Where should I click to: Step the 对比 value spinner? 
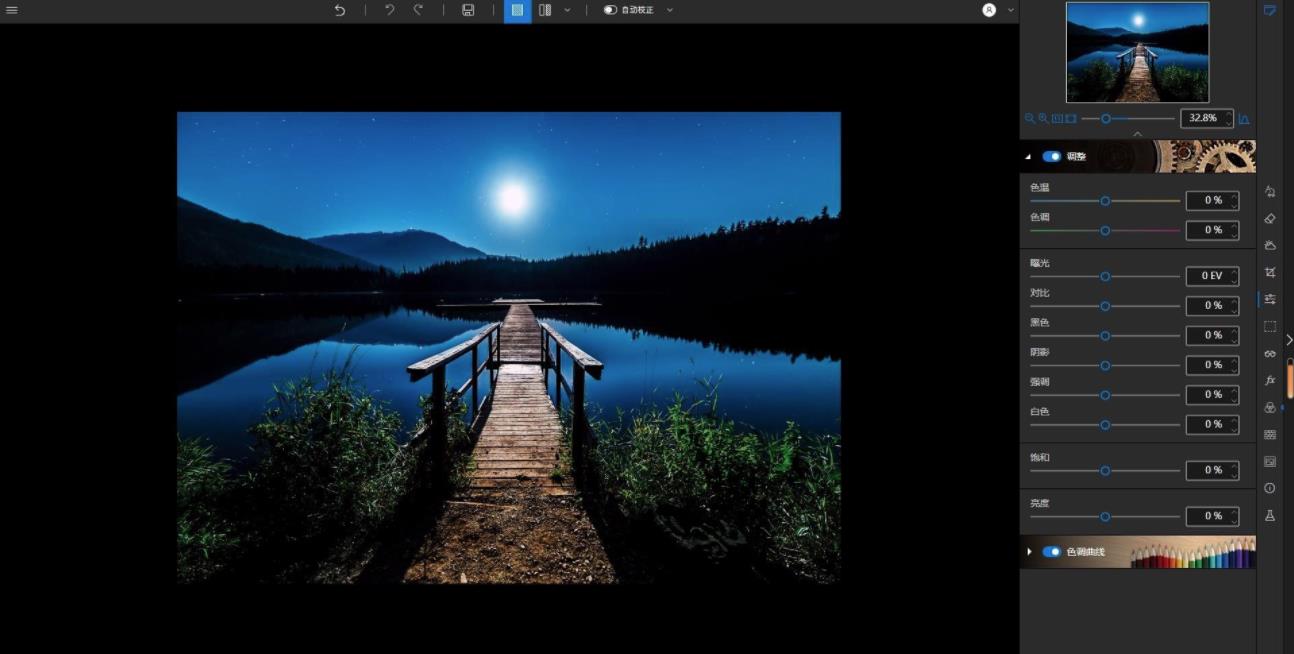[1234, 306]
